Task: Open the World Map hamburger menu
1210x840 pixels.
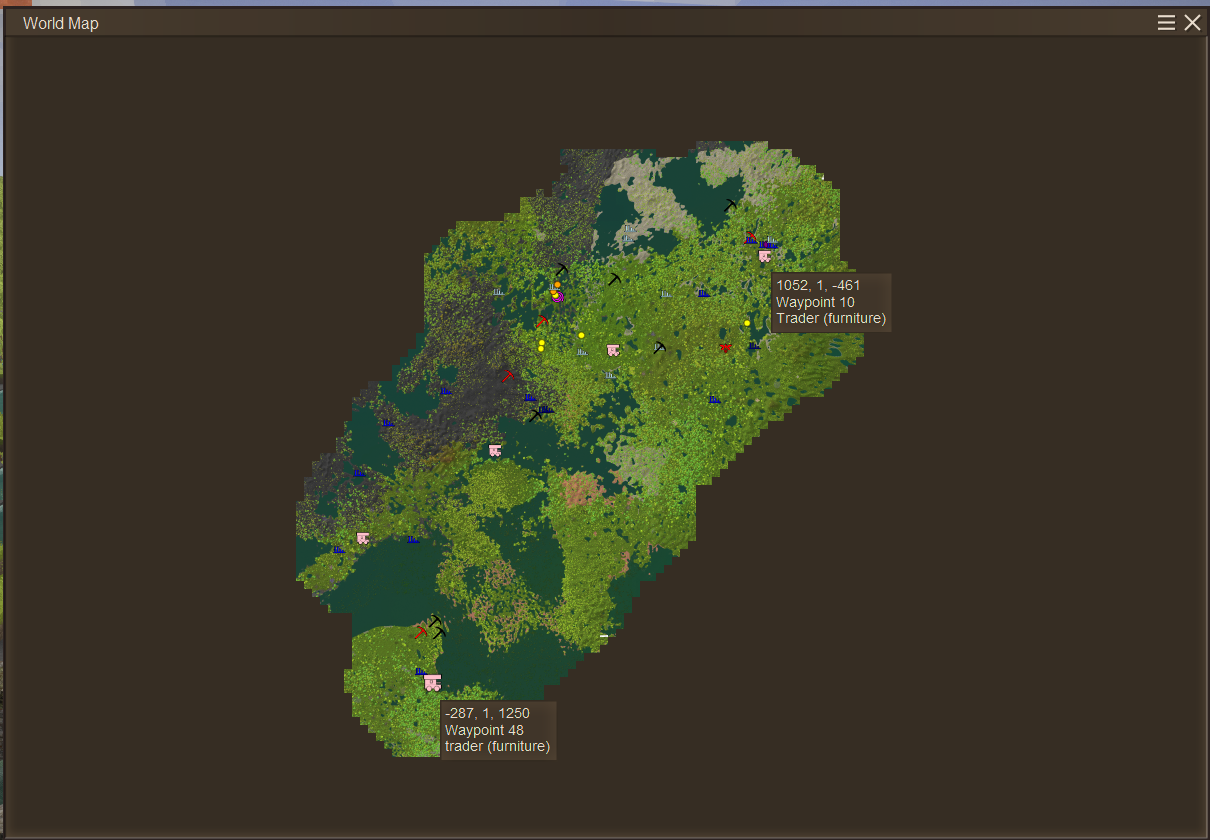Action: [1166, 23]
